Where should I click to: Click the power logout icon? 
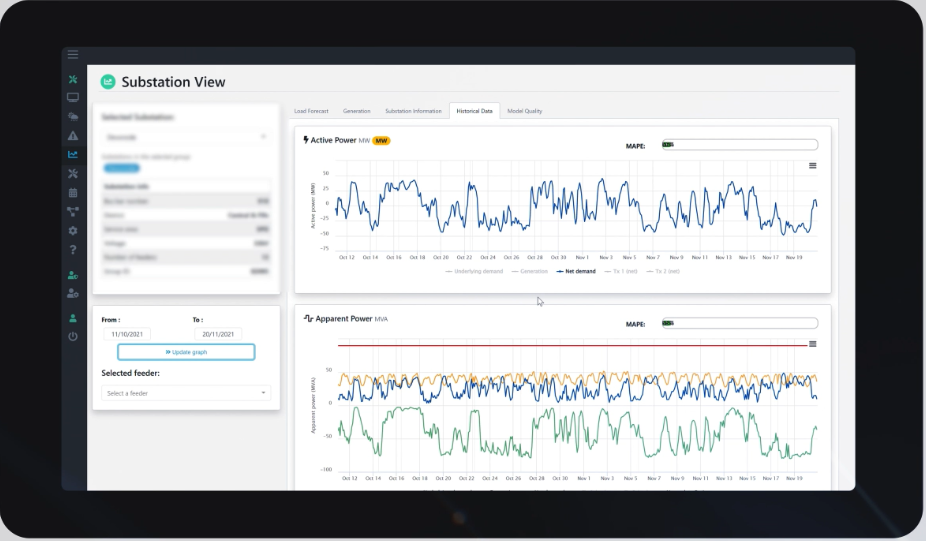73,337
